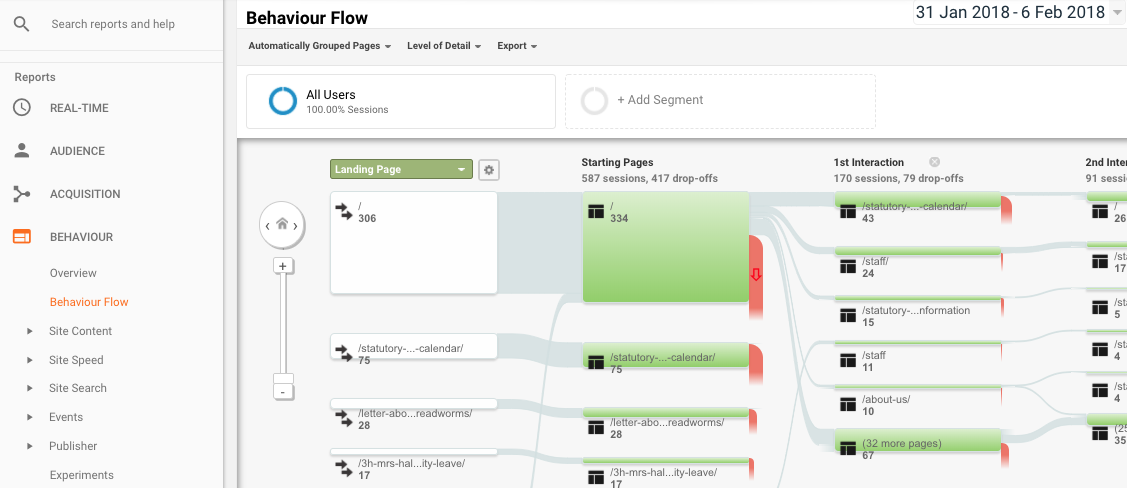Open Automatically Grouped Pages dropdown
1127x488 pixels.
pos(320,46)
